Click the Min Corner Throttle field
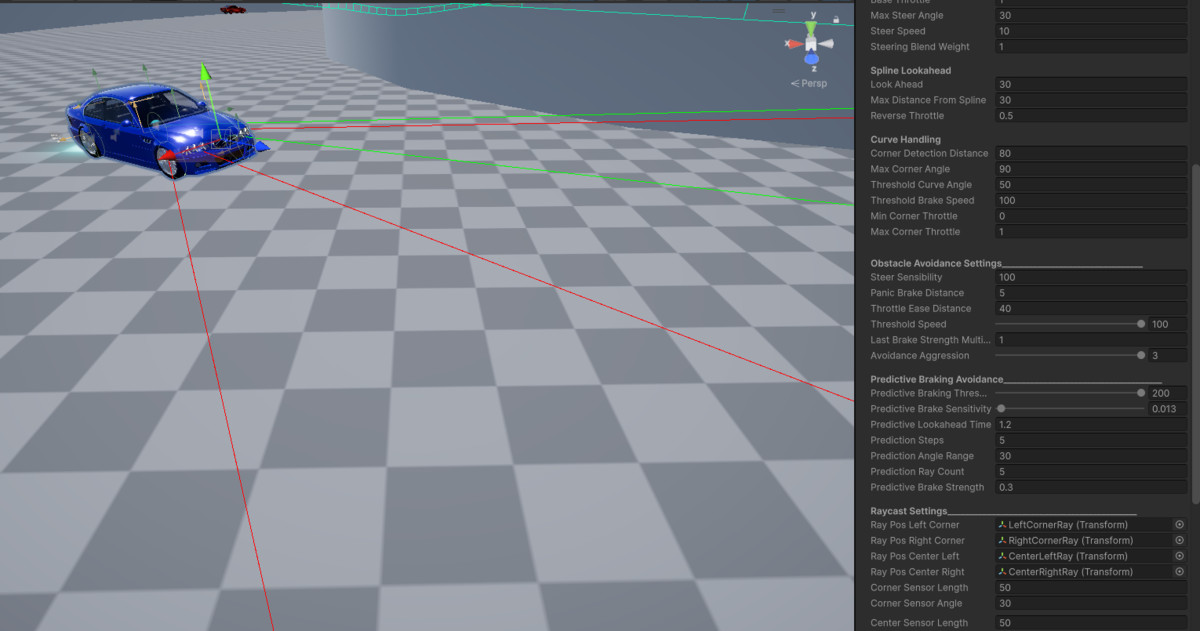The image size is (1200, 631). click(x=1091, y=216)
